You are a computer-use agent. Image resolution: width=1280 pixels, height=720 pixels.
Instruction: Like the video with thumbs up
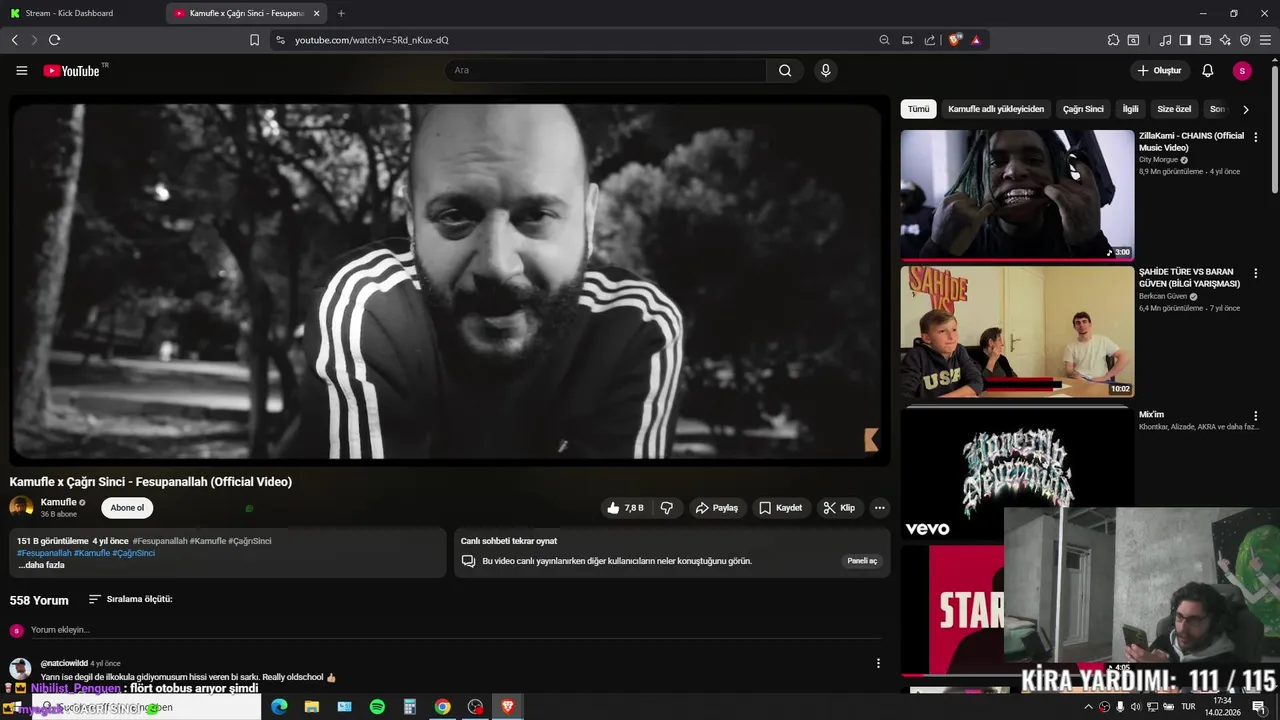click(625, 508)
